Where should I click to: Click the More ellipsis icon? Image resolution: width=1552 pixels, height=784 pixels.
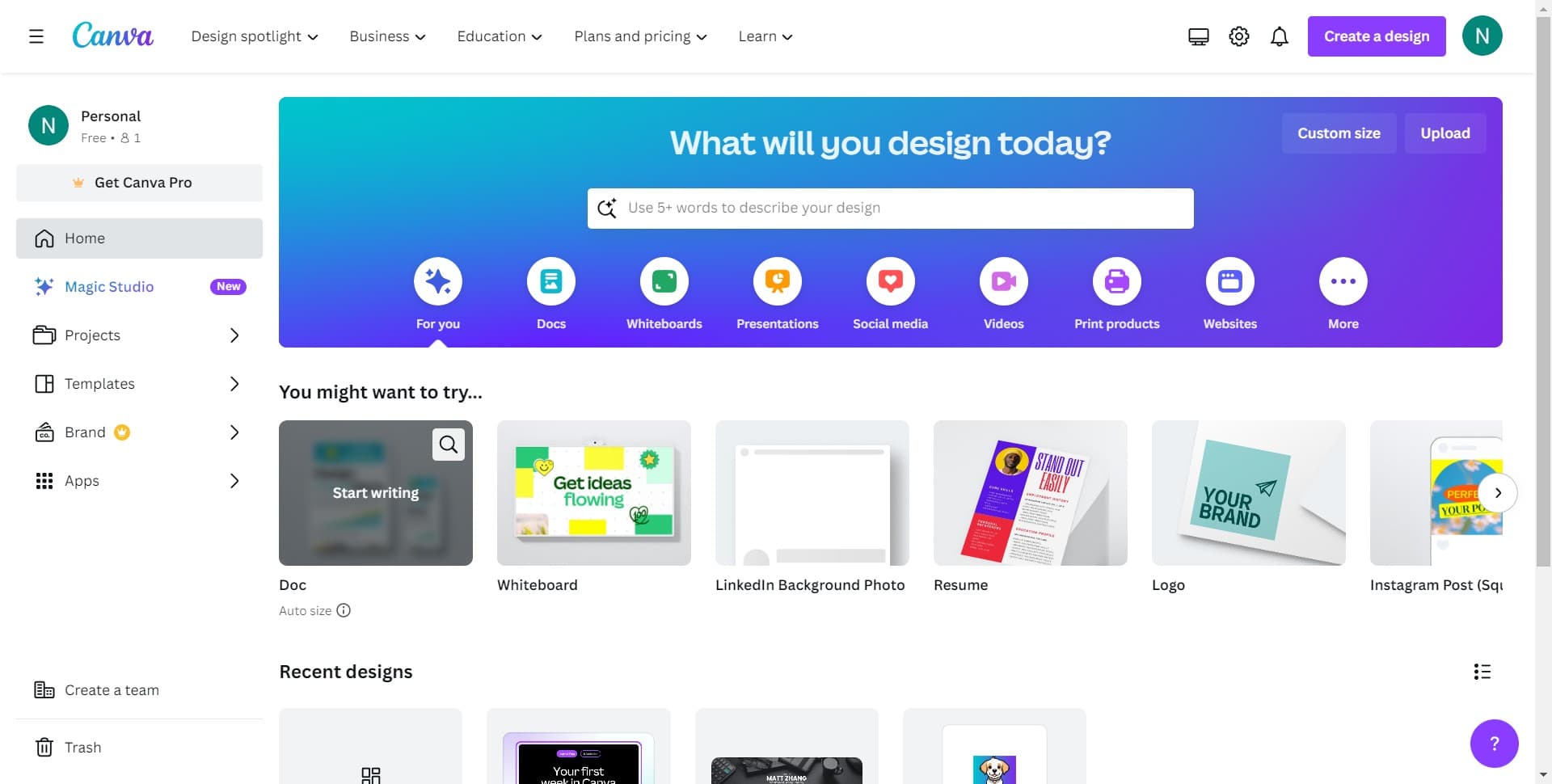1343,280
